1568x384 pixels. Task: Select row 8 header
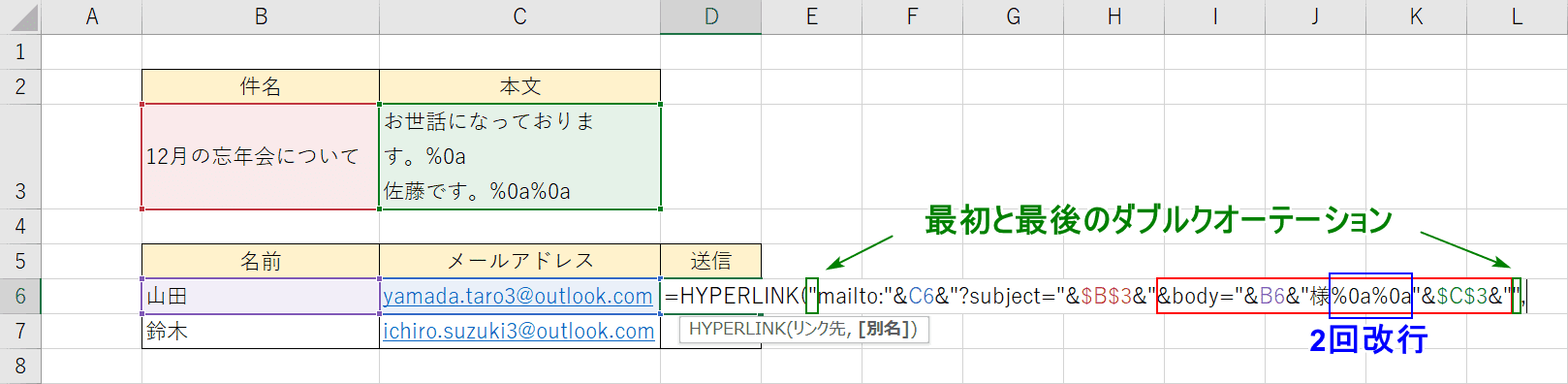click(20, 367)
